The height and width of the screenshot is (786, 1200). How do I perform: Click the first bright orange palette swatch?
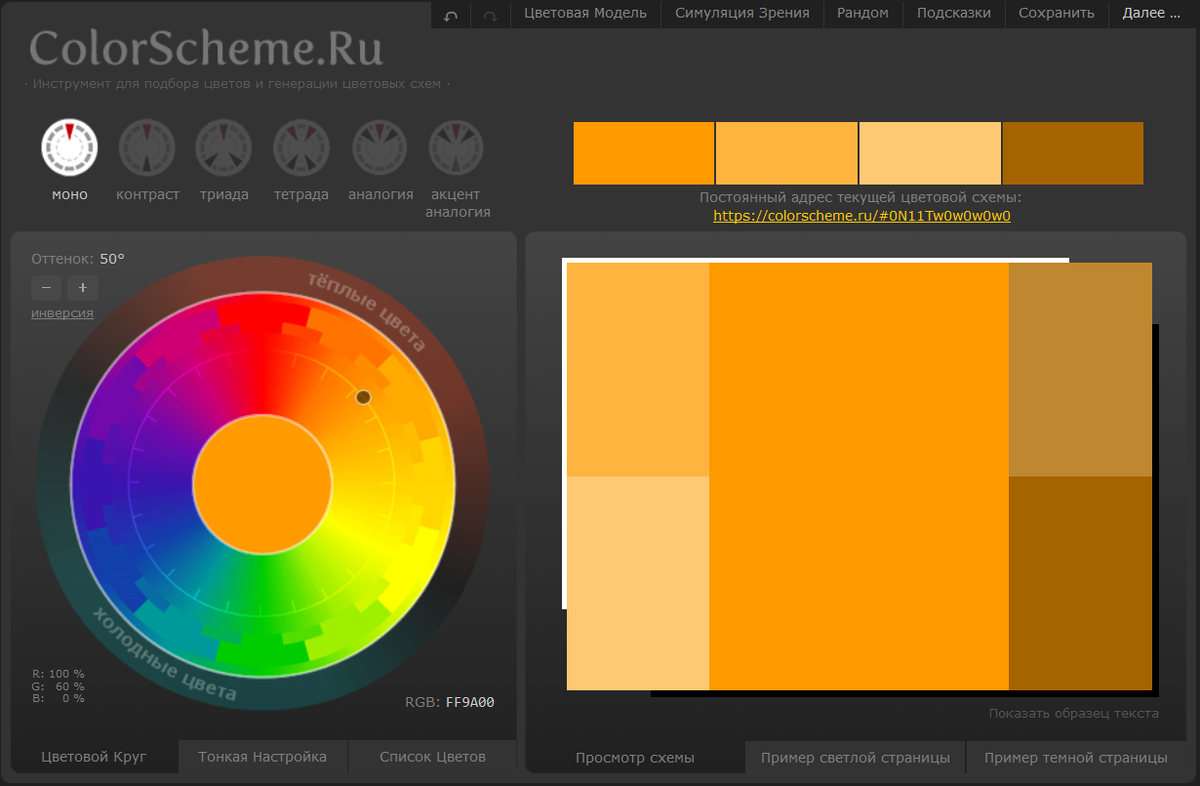click(644, 153)
